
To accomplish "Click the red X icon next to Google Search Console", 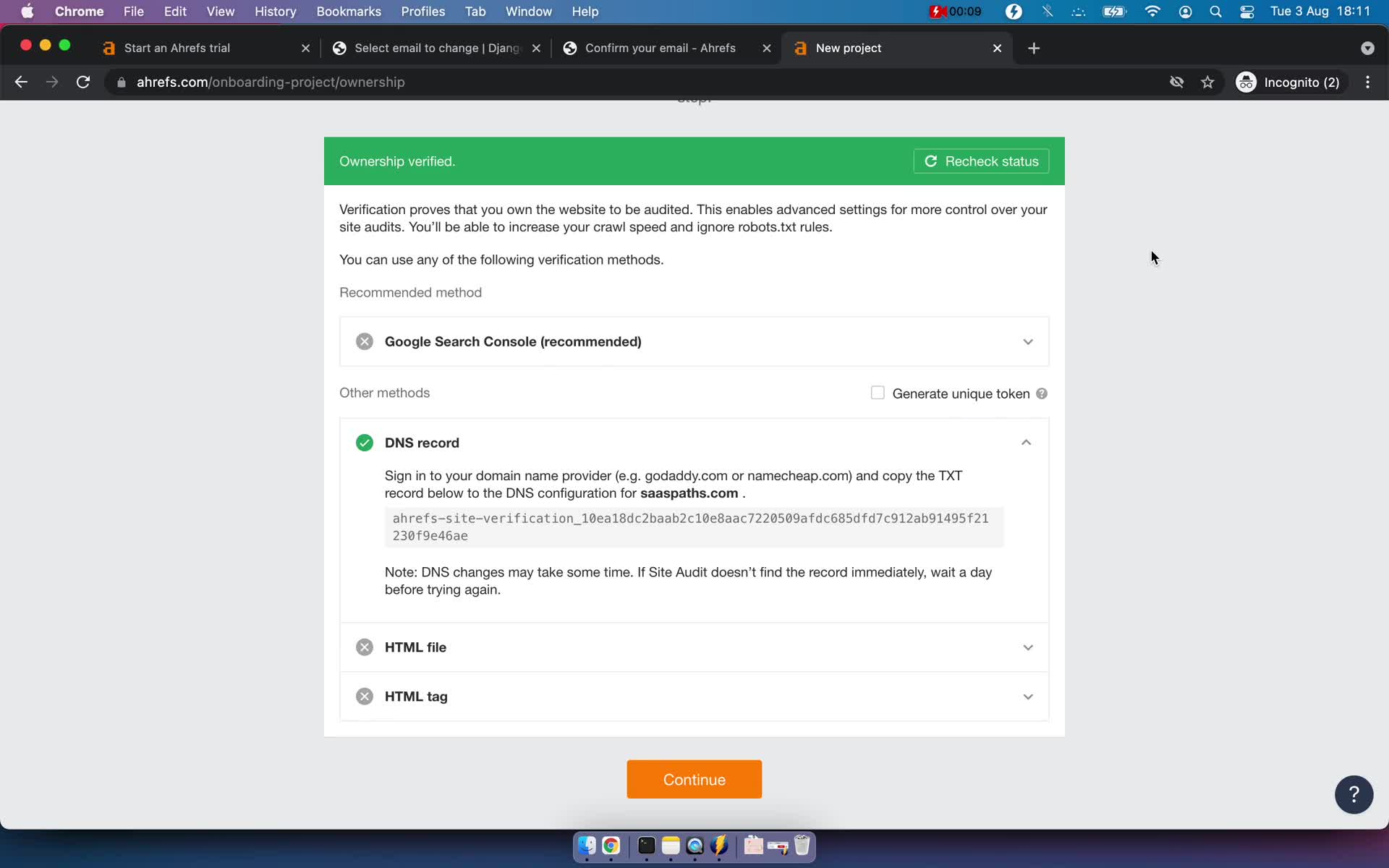I will 365,341.
